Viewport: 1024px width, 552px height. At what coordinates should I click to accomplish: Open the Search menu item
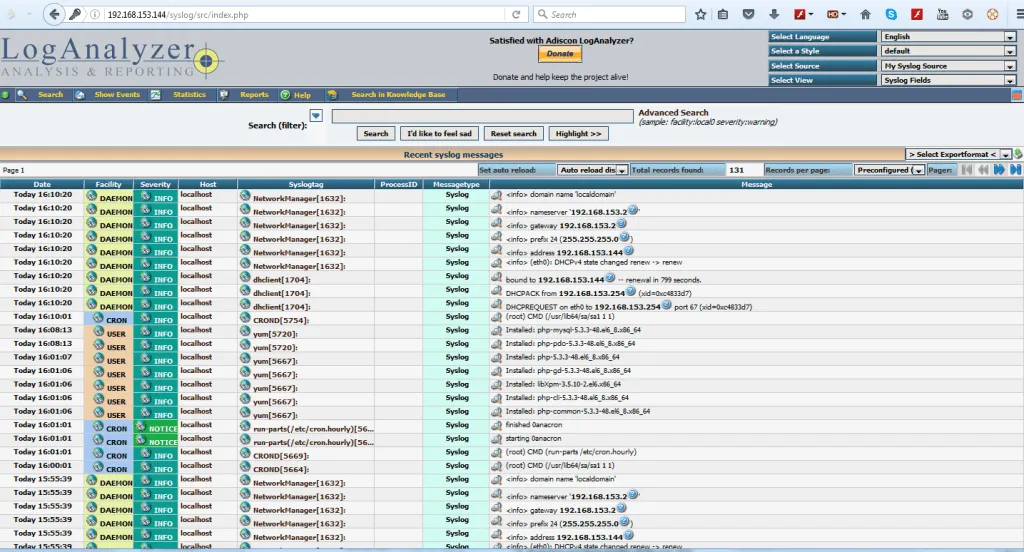[x=50, y=95]
